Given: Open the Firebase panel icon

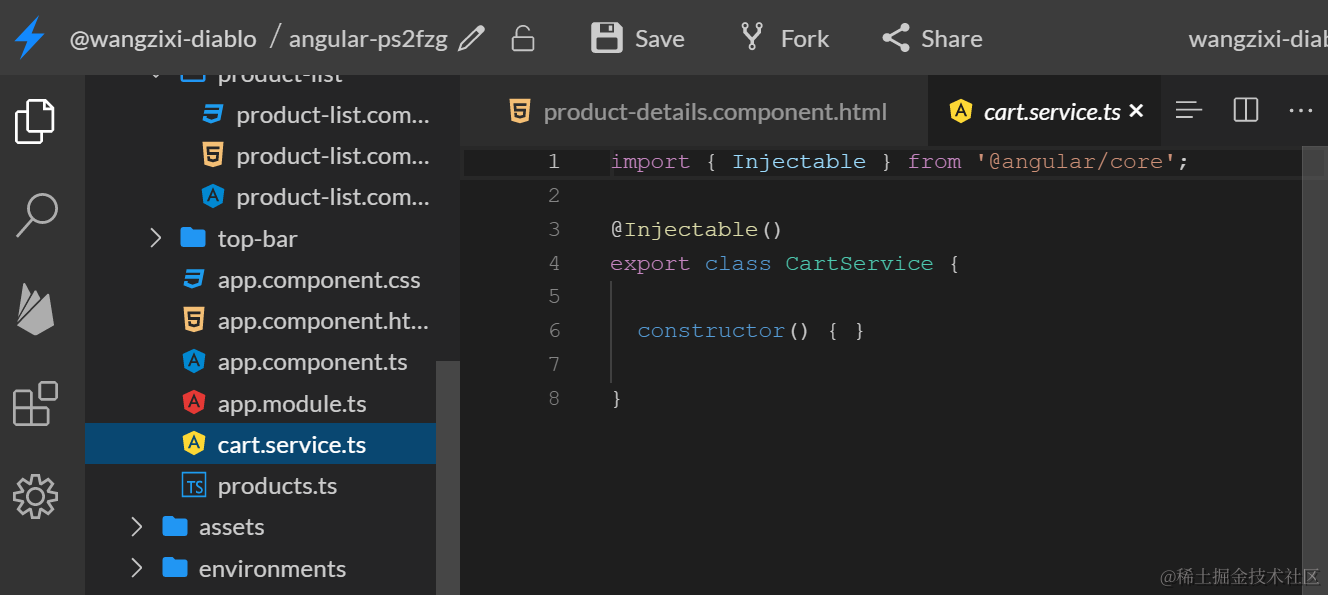Looking at the screenshot, I should click(x=36, y=308).
